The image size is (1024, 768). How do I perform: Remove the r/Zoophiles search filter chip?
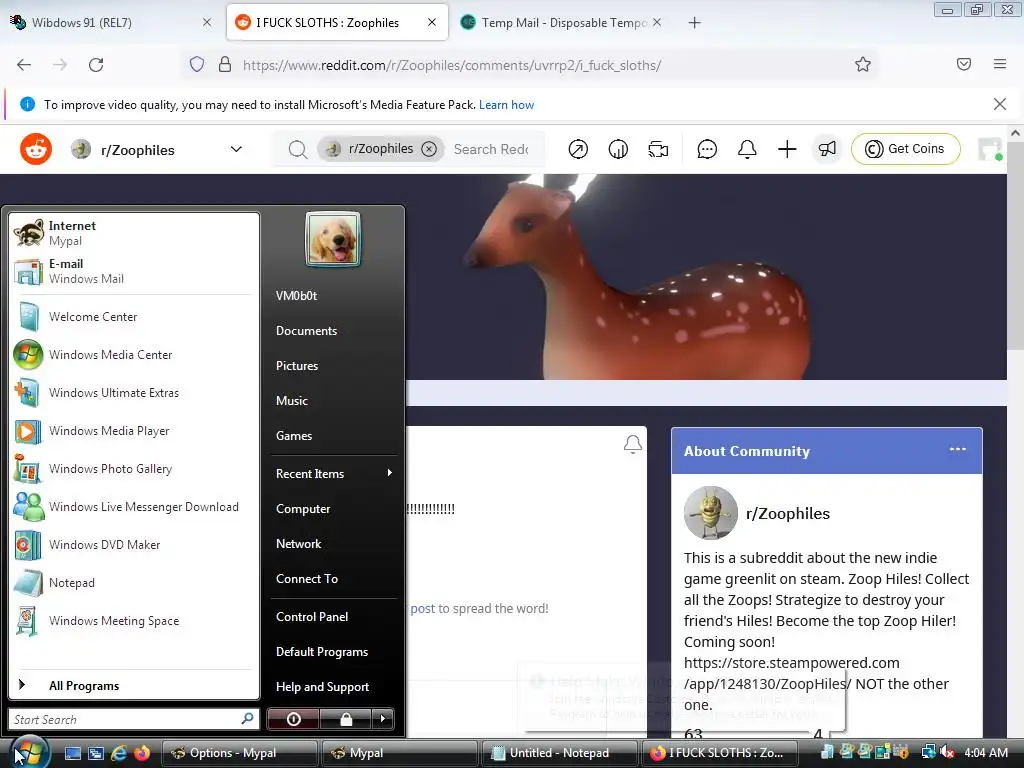[x=429, y=149]
